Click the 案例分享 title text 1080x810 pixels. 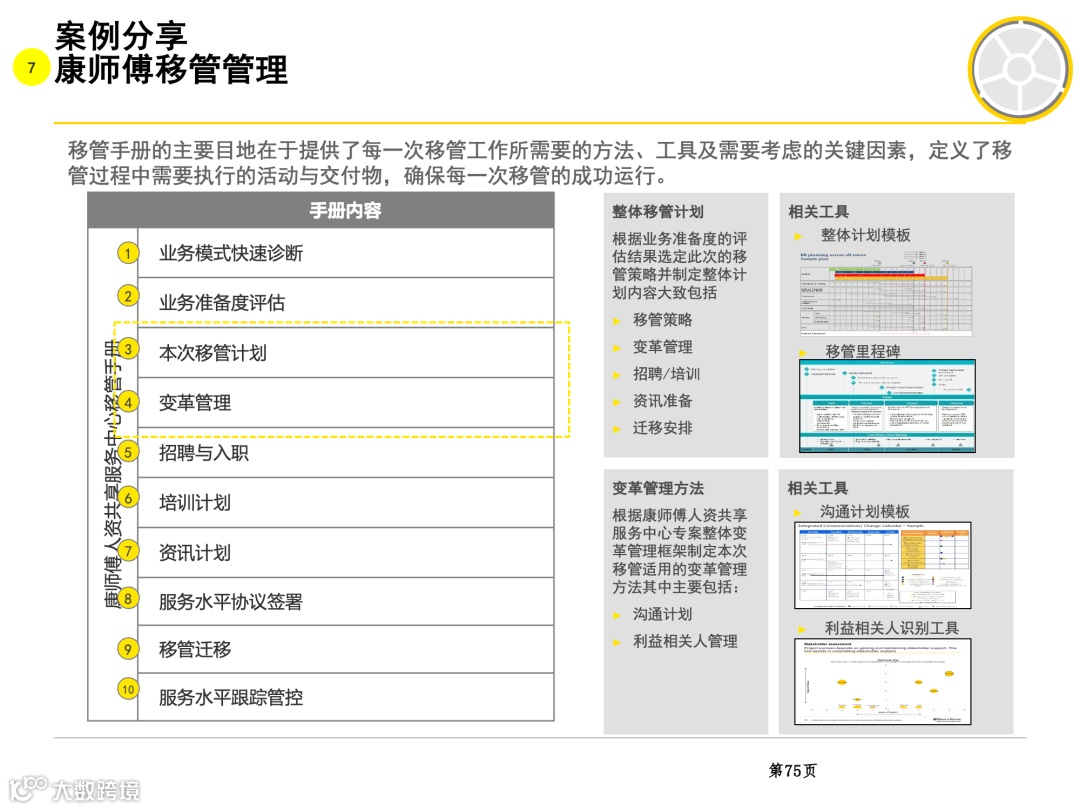click(121, 36)
